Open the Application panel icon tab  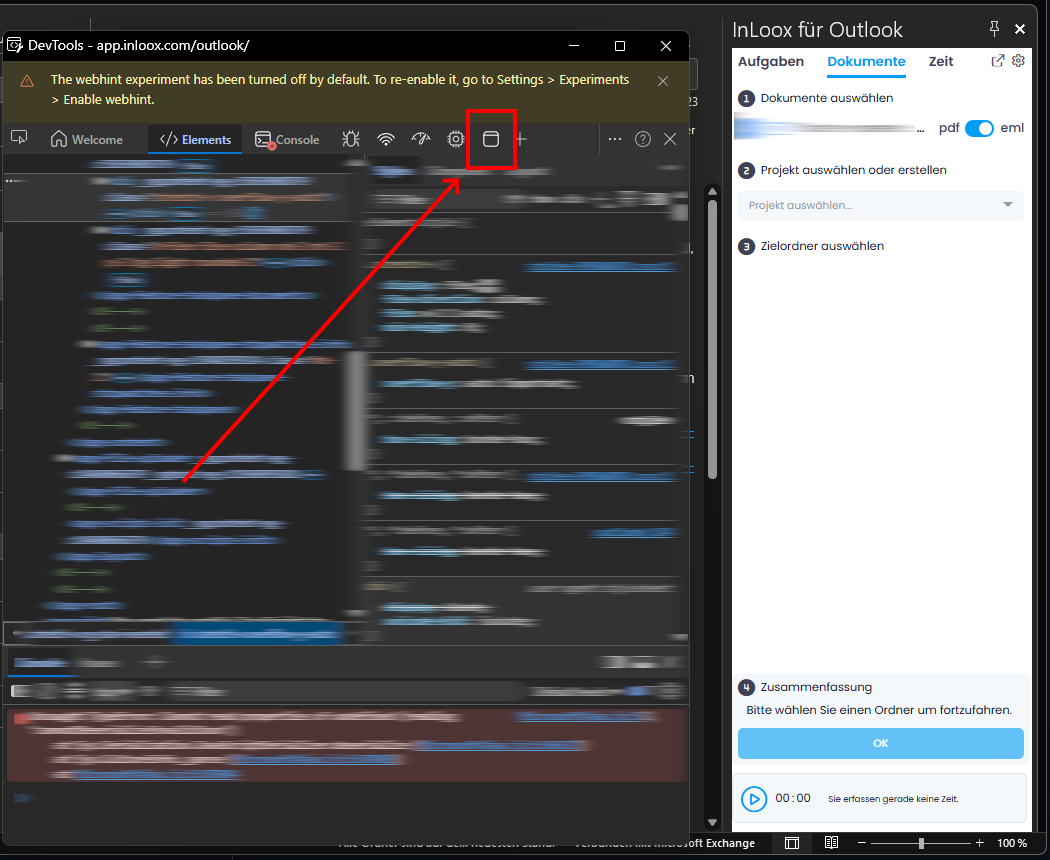tap(491, 139)
